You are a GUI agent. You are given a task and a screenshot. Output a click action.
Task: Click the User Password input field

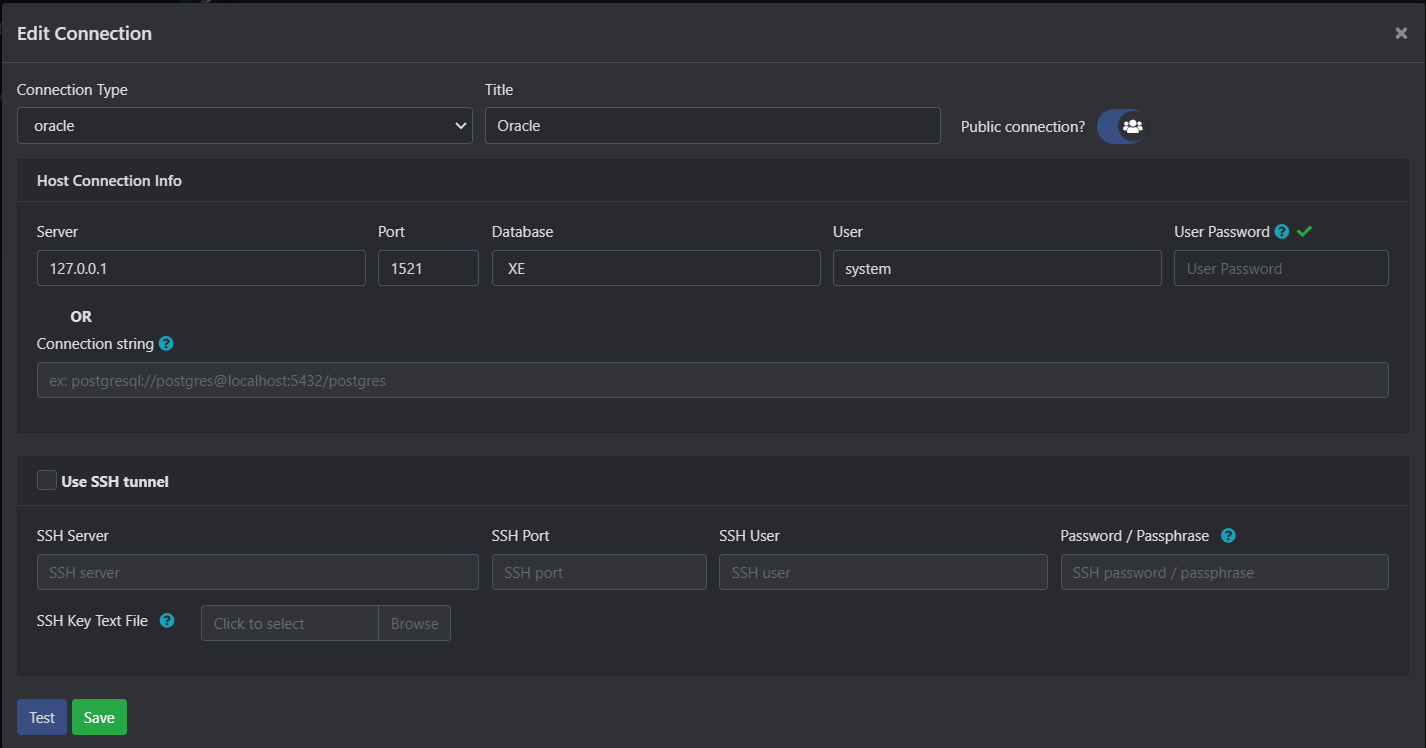coord(1281,268)
